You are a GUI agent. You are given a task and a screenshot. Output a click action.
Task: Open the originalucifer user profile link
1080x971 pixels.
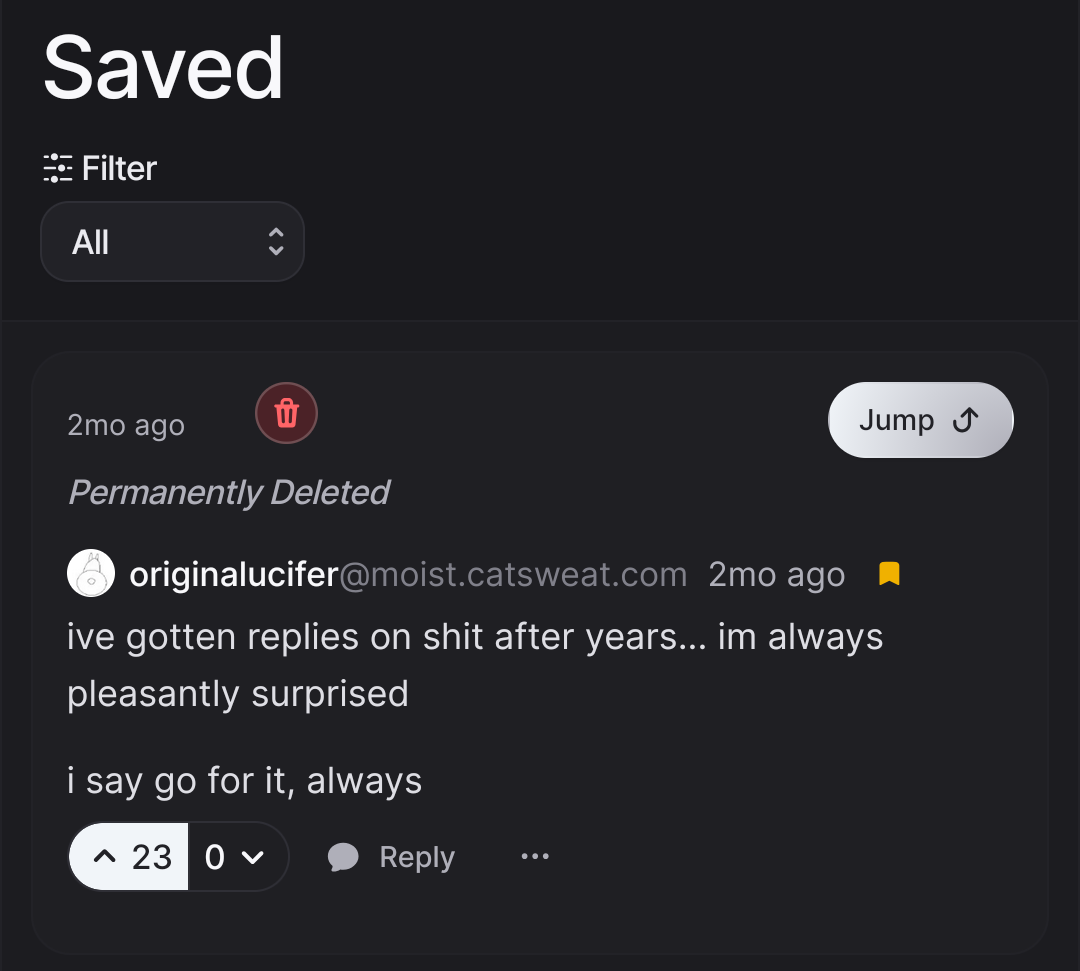coord(233,575)
